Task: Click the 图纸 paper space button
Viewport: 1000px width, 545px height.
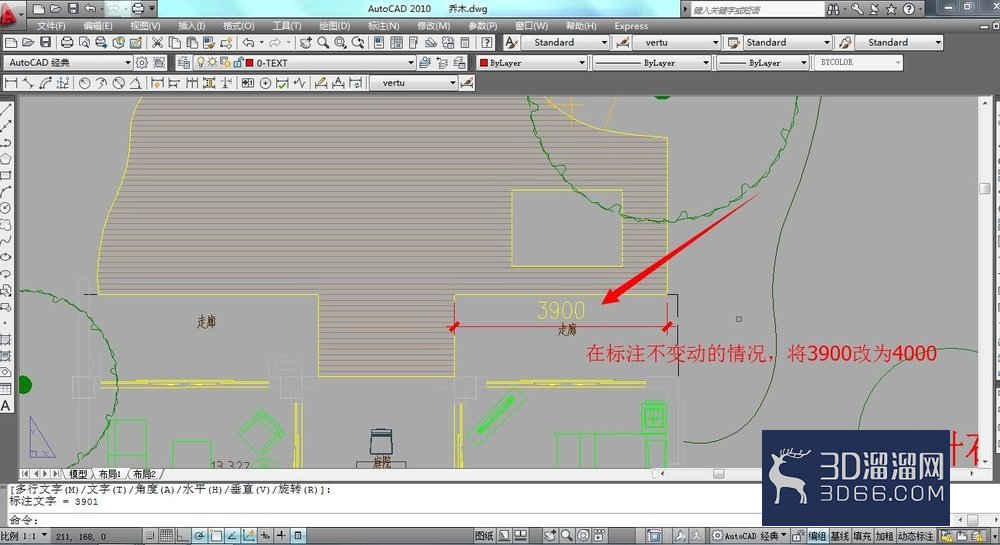Action: (x=483, y=536)
